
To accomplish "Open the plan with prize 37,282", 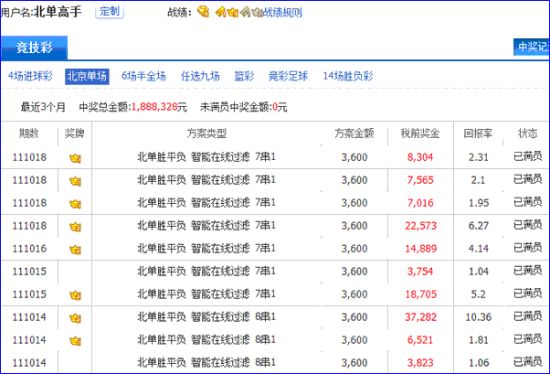I will click(206, 316).
